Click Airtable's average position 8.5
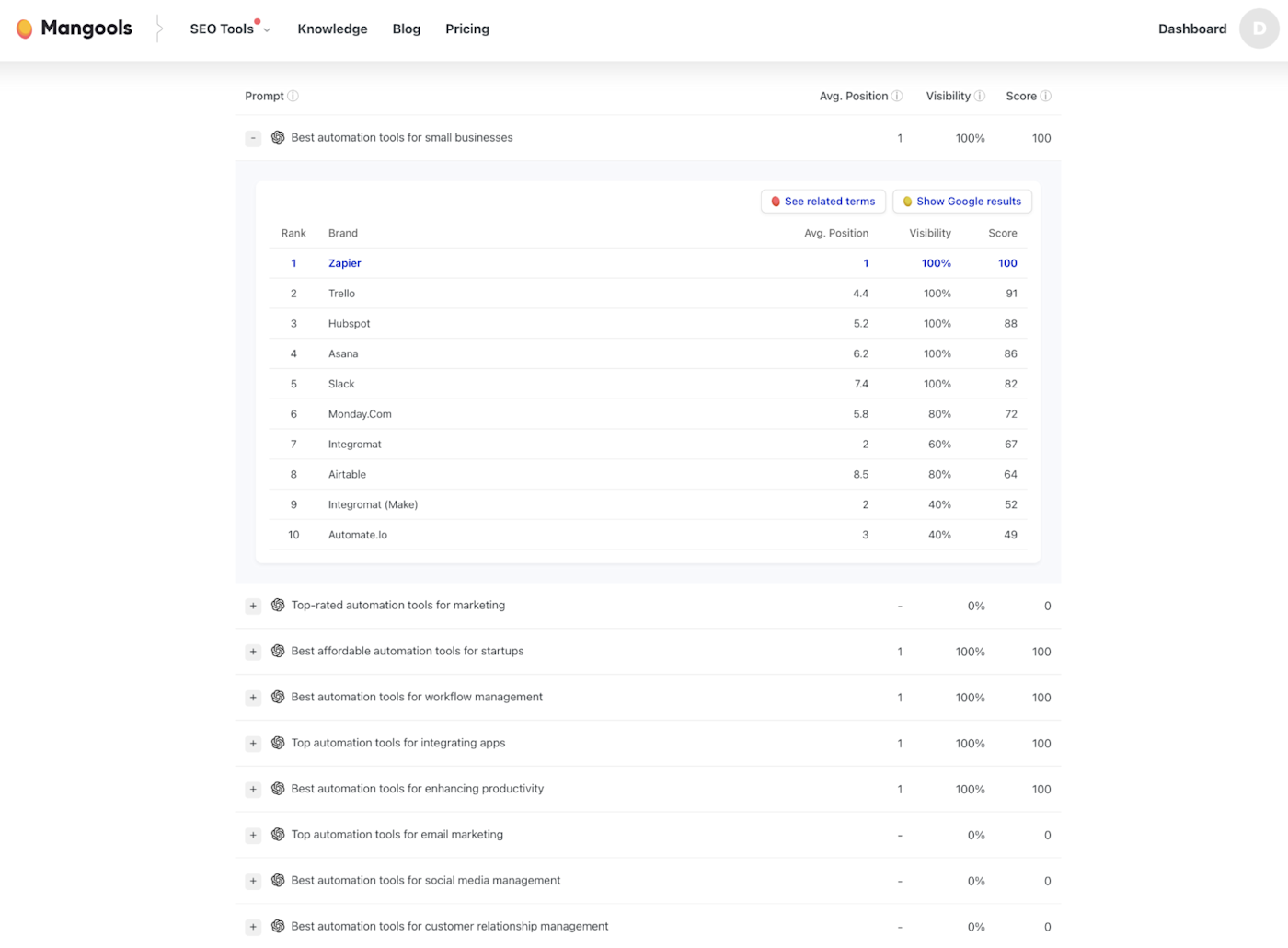This screenshot has width=1288, height=948. (x=860, y=475)
